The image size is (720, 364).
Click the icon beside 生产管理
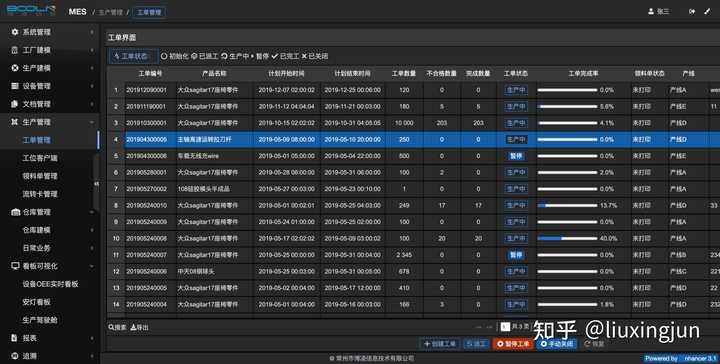tap(15, 122)
